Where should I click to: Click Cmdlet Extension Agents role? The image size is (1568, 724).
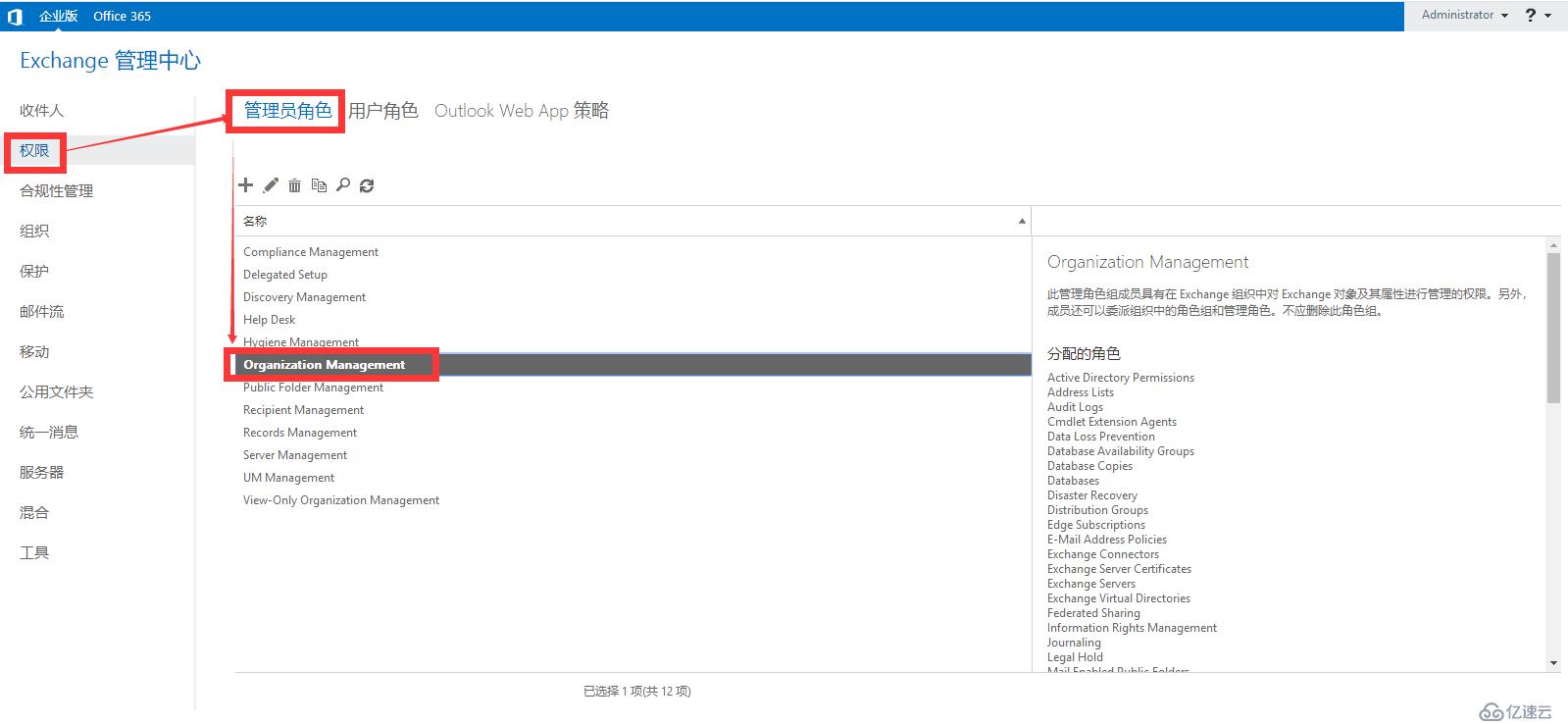click(1112, 422)
